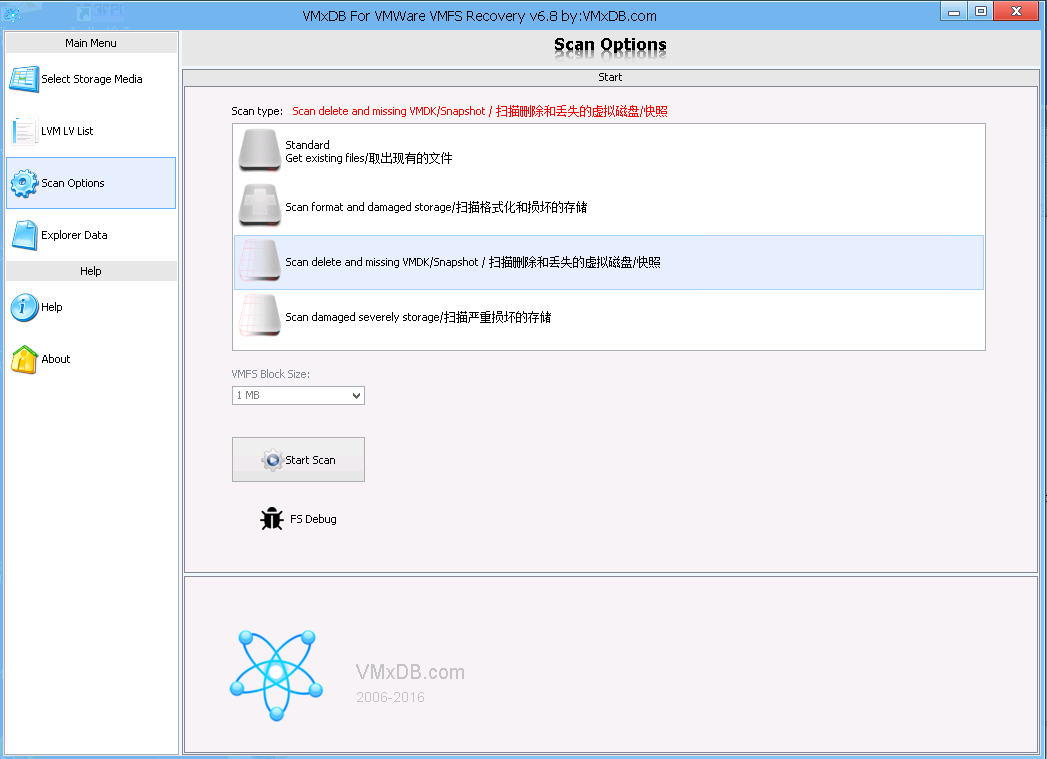The width and height of the screenshot is (1047, 759).
Task: Open Explorer Data menu item
Action: pos(91,235)
